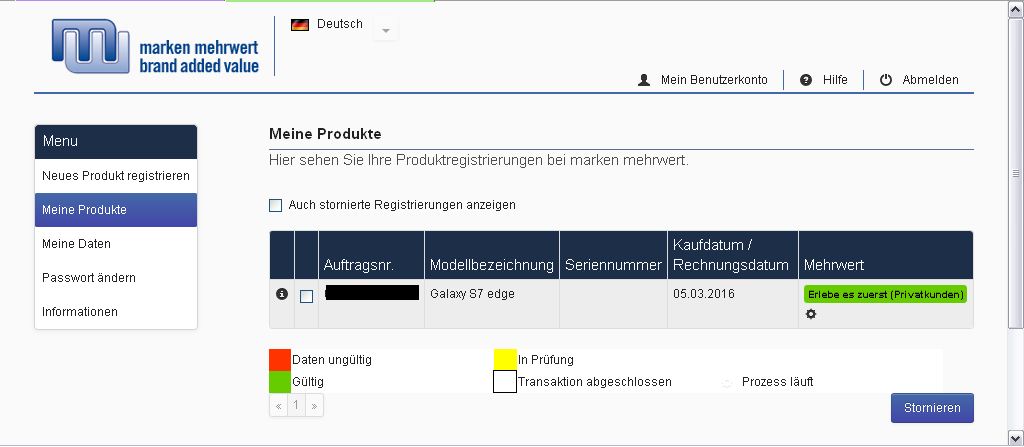This screenshot has height=447, width=1024.
Task: Click the user account person icon
Action: pos(644,80)
